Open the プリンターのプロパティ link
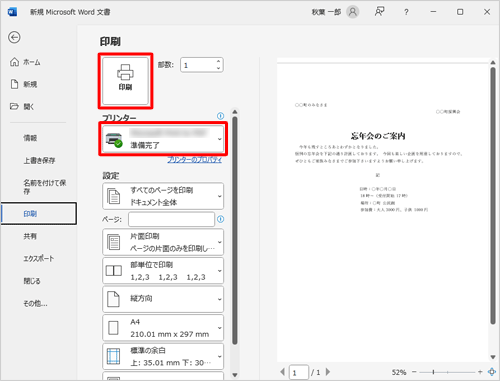 pos(194,160)
